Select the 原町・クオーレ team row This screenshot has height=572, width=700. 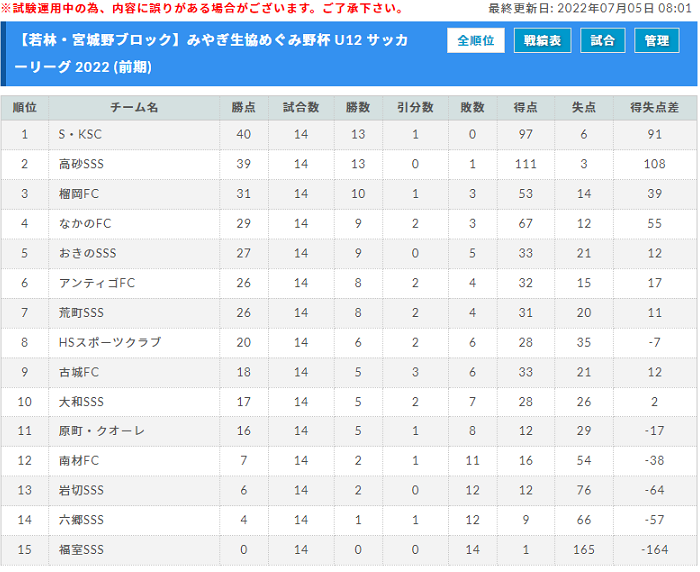tap(349, 431)
